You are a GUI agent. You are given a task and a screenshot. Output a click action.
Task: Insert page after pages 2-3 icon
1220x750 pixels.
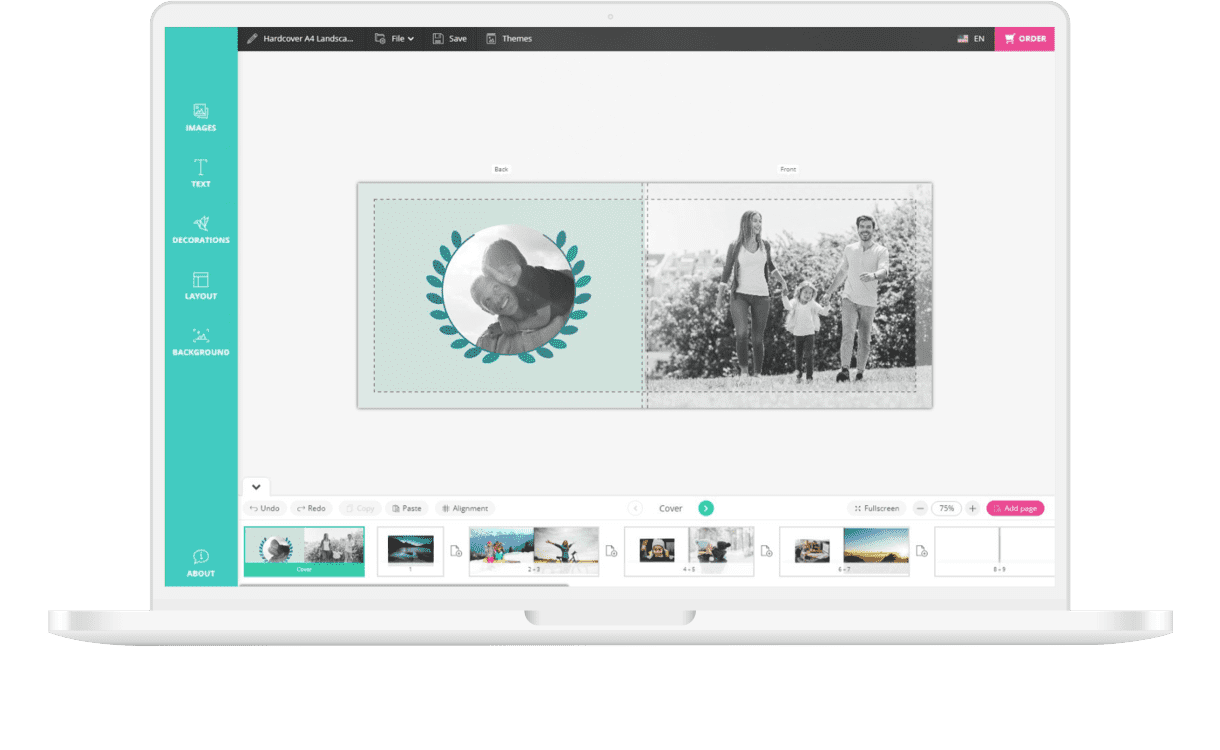tap(612, 551)
